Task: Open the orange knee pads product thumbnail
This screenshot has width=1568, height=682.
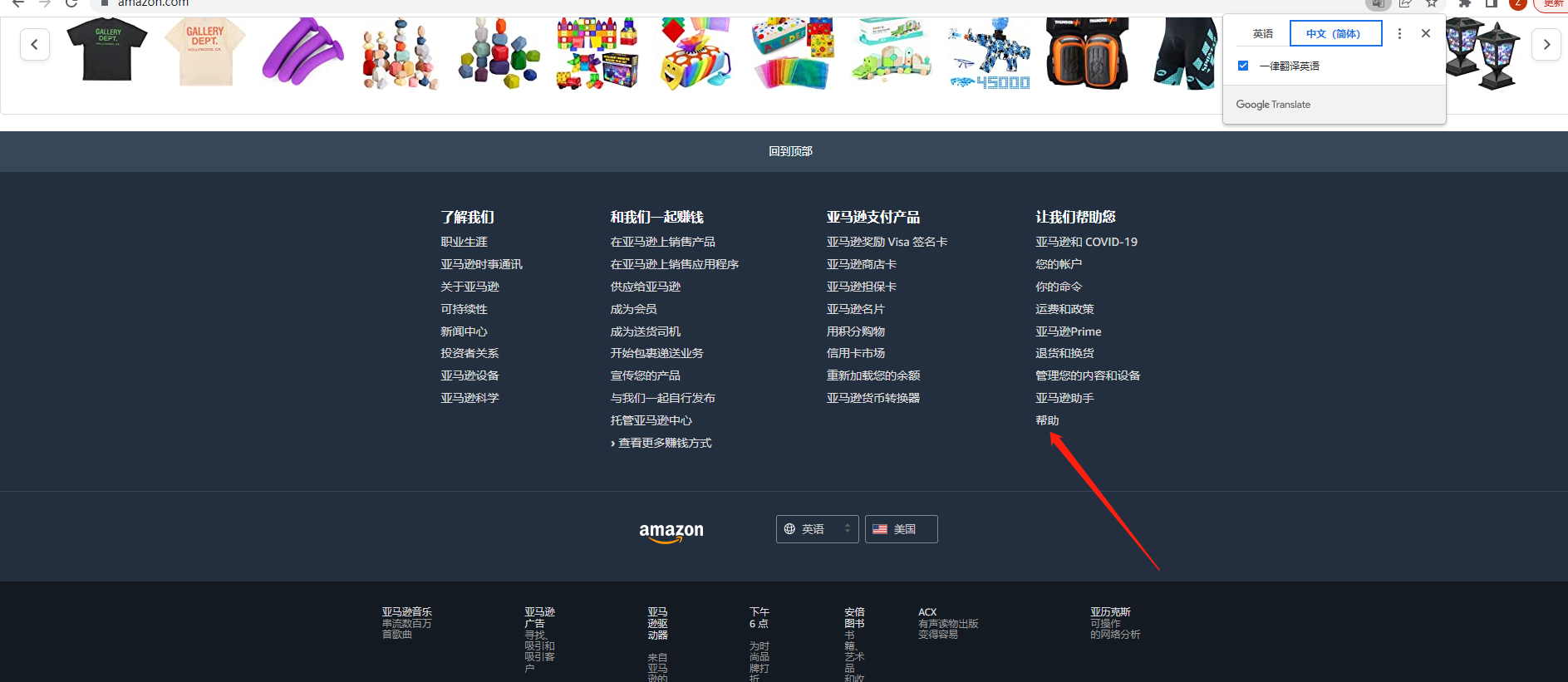Action: [x=1087, y=53]
